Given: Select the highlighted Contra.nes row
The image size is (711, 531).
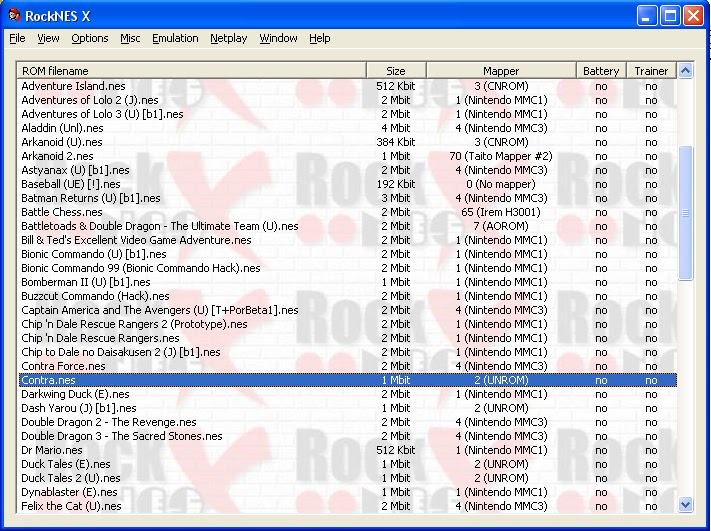Looking at the screenshot, I should [347, 380].
